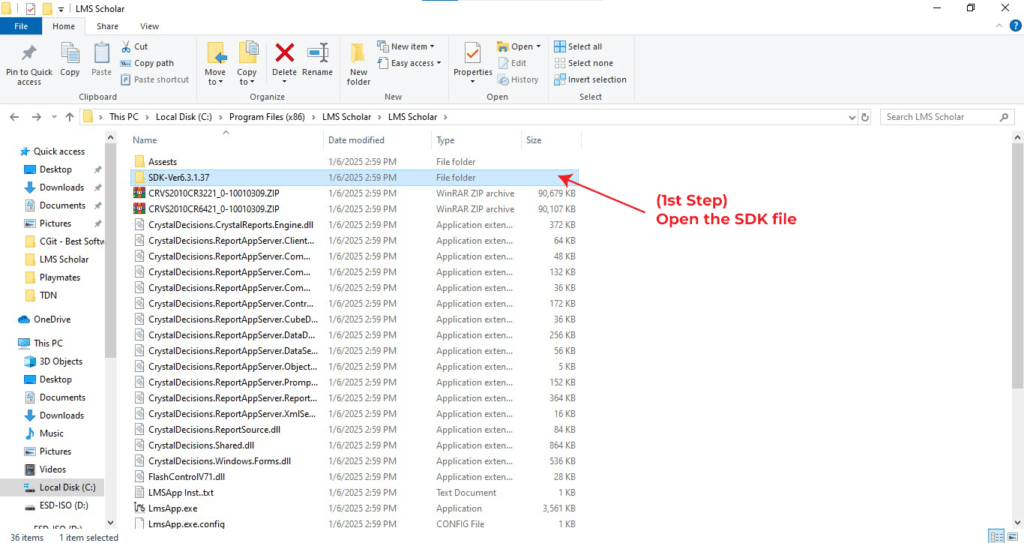The height and width of the screenshot is (543, 1024).
Task: Click the Properties icon
Action: click(472, 54)
